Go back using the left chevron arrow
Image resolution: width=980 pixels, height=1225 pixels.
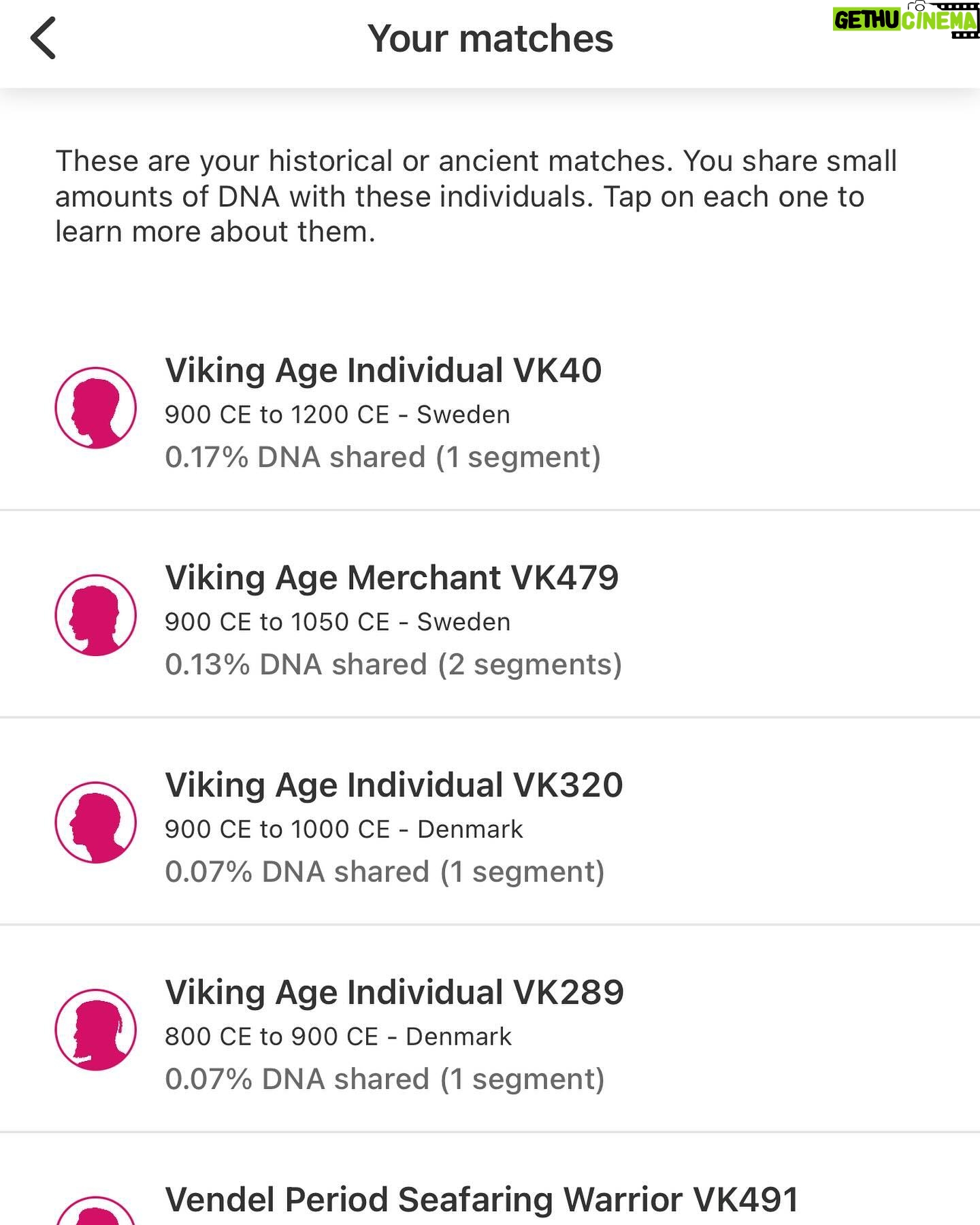(43, 38)
